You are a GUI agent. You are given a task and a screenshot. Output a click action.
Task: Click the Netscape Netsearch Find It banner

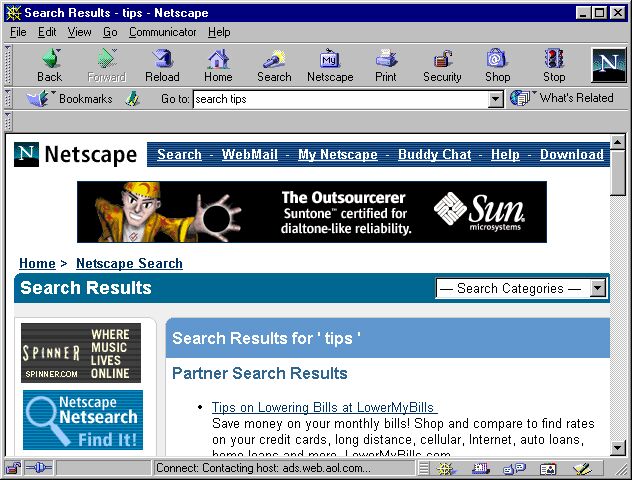pos(83,420)
